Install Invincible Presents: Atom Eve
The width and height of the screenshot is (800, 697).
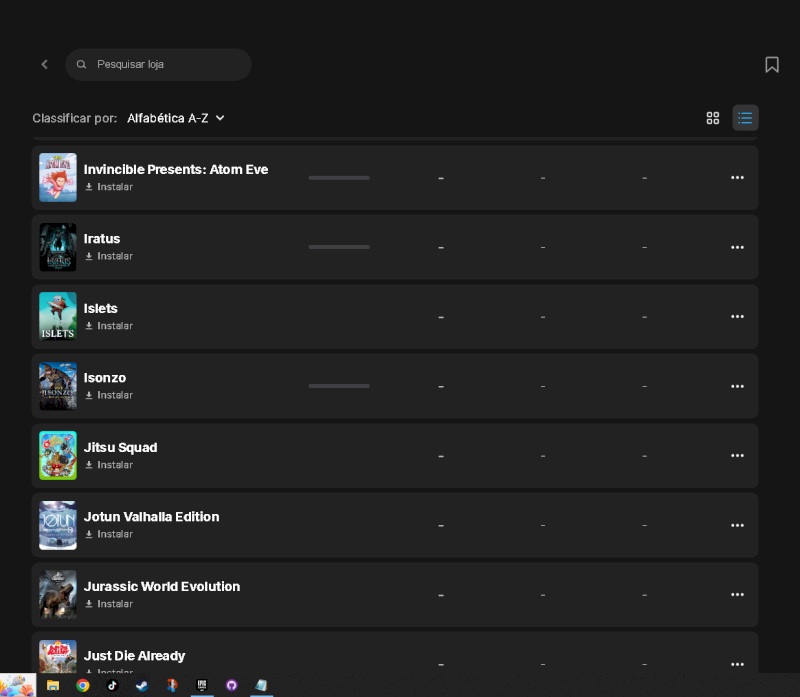coord(109,187)
